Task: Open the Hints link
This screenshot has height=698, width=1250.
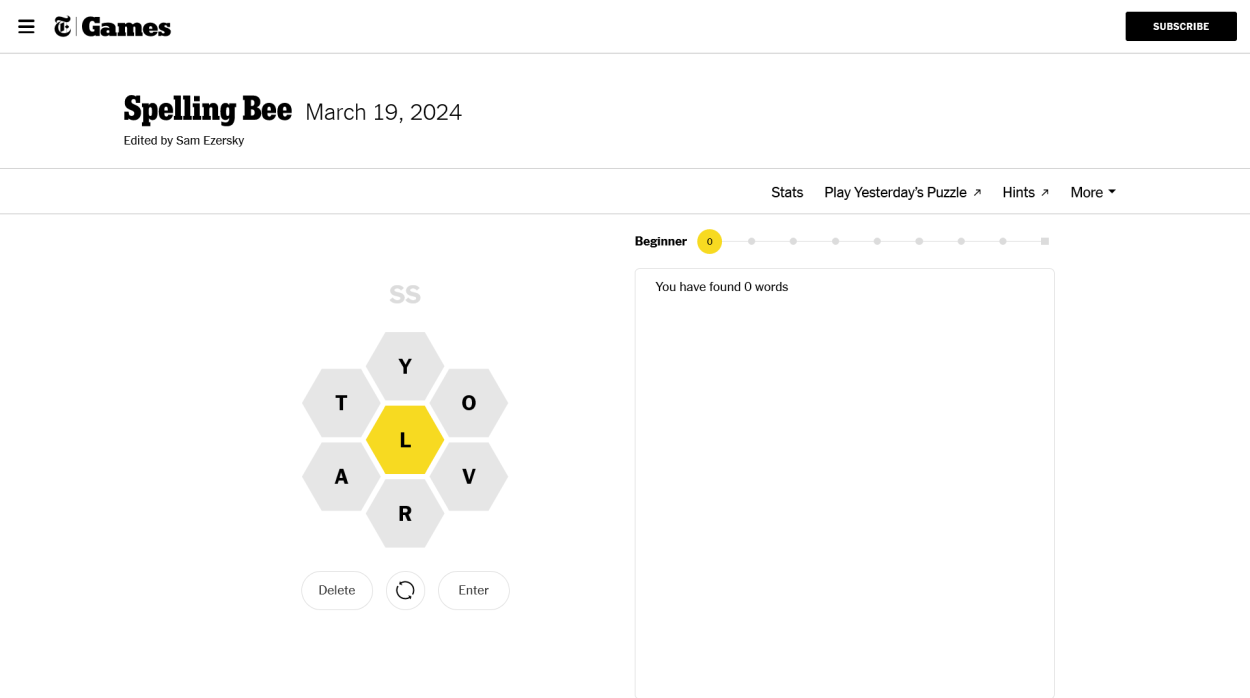Action: click(1025, 192)
